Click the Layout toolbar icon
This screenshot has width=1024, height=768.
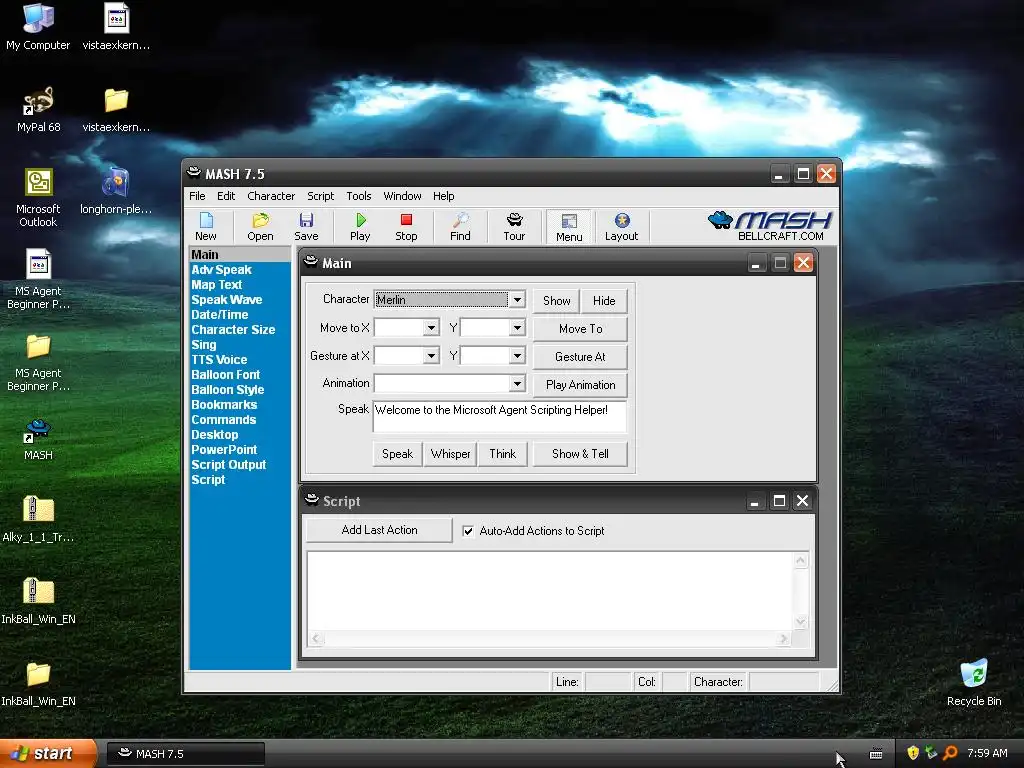point(621,227)
